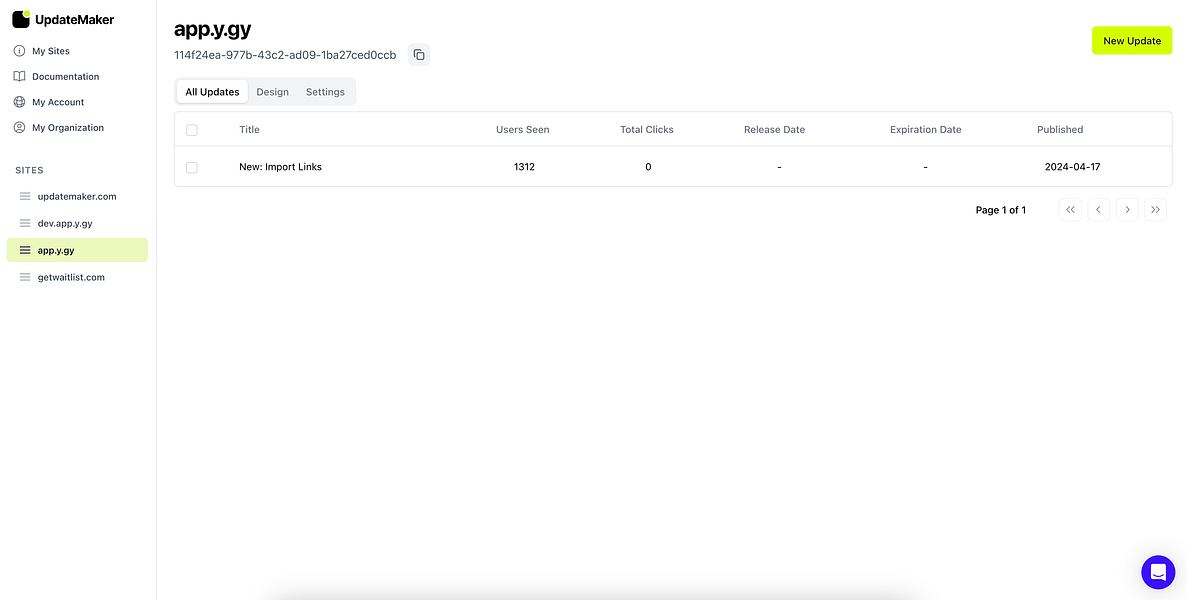
Task: Open the Documentation link
Action: 65,76
